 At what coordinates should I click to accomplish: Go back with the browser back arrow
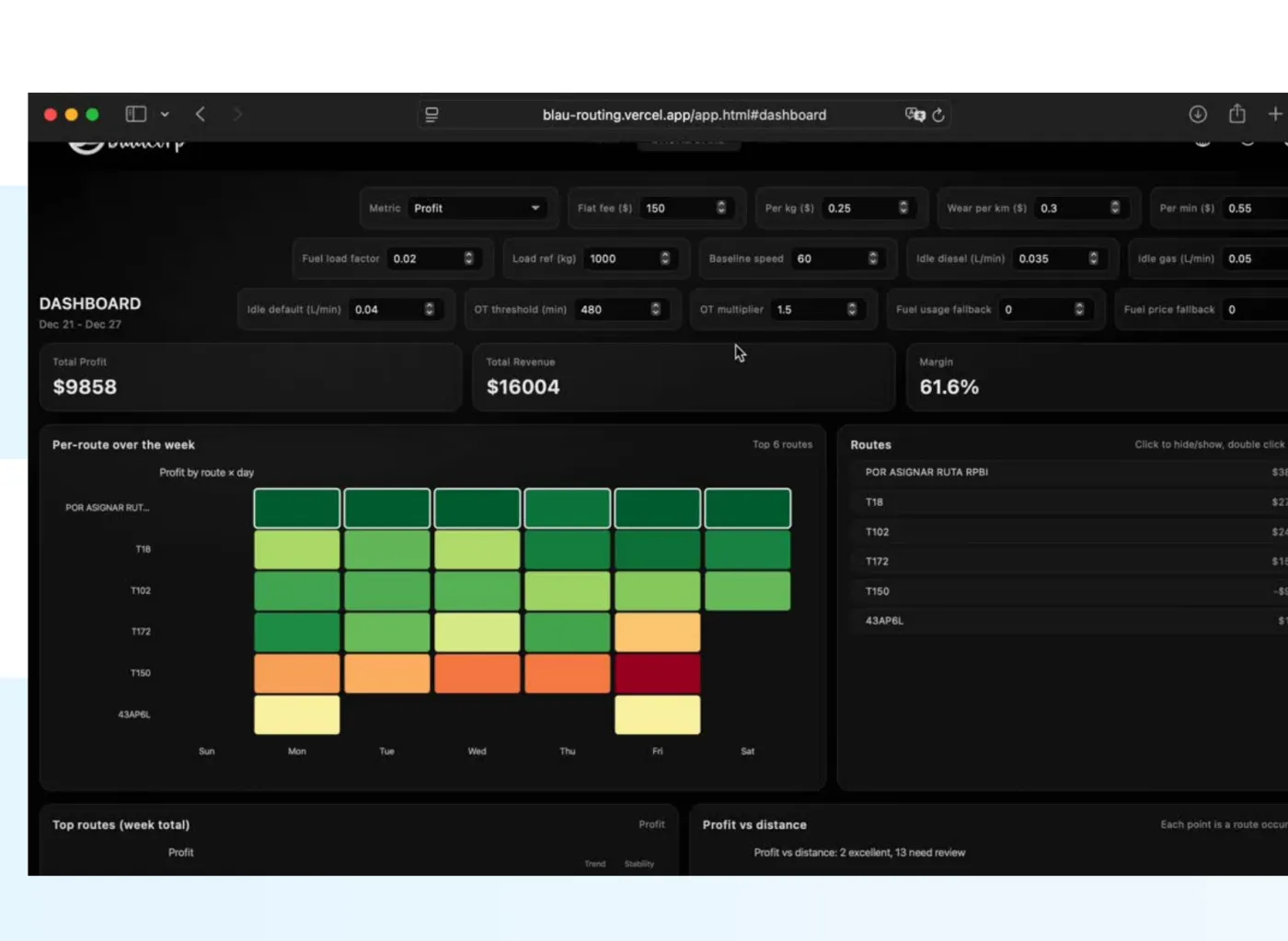pyautogui.click(x=201, y=114)
